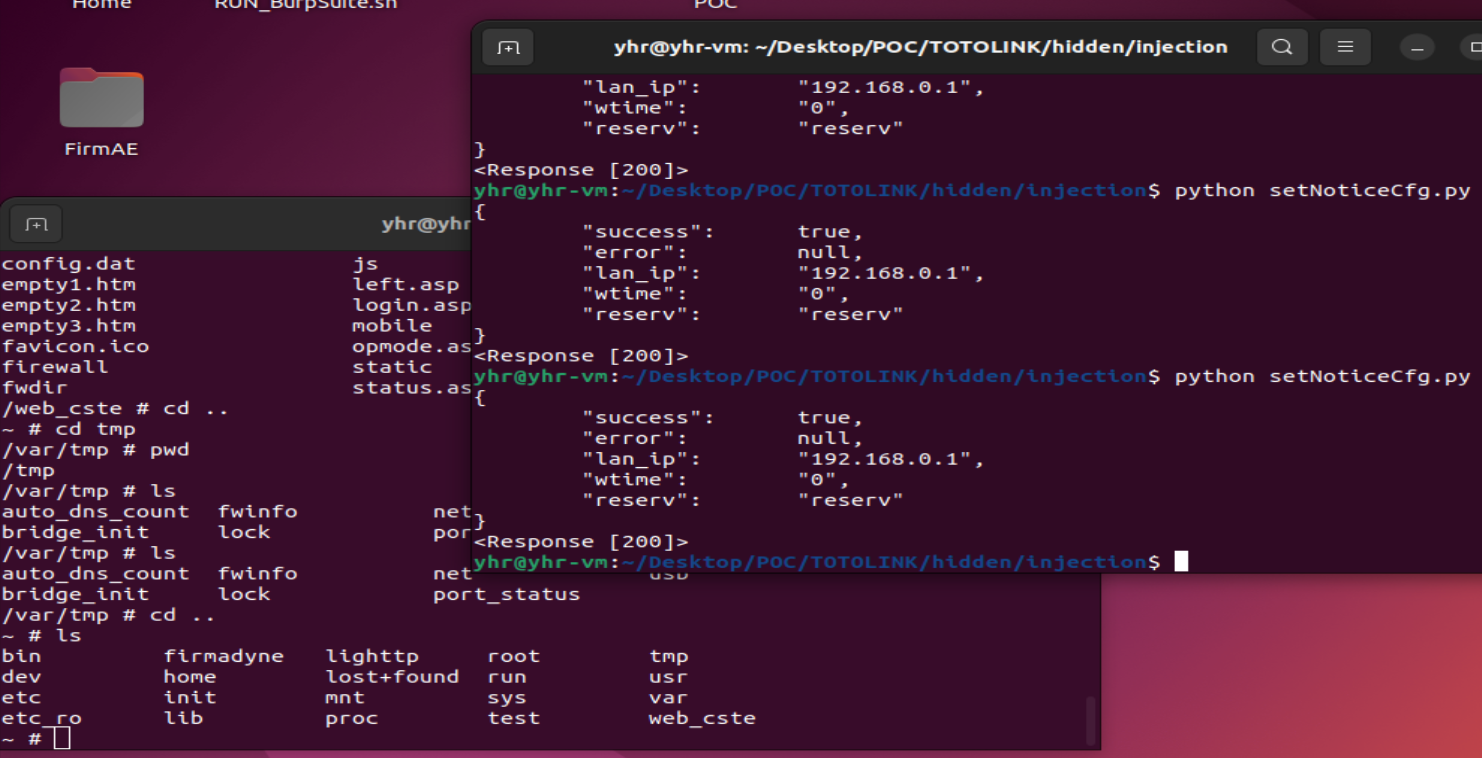1482x758 pixels.
Task: Click '/var/tmp # cd ..' line
Action: (x=109, y=615)
